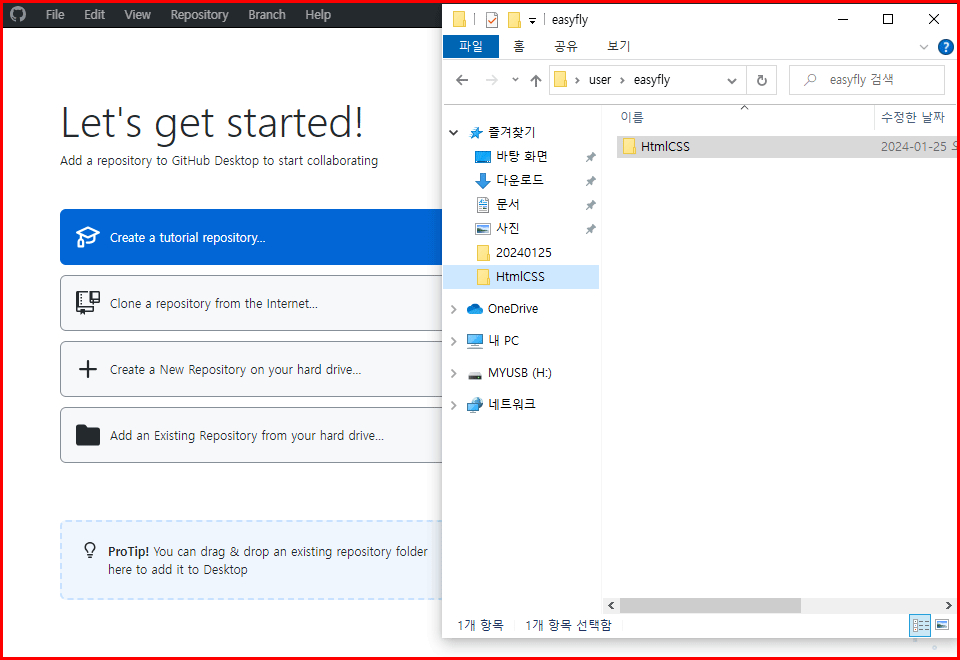The image size is (960, 660).
Task: Select 내 PC in the navigation pane
Action: click(x=503, y=340)
